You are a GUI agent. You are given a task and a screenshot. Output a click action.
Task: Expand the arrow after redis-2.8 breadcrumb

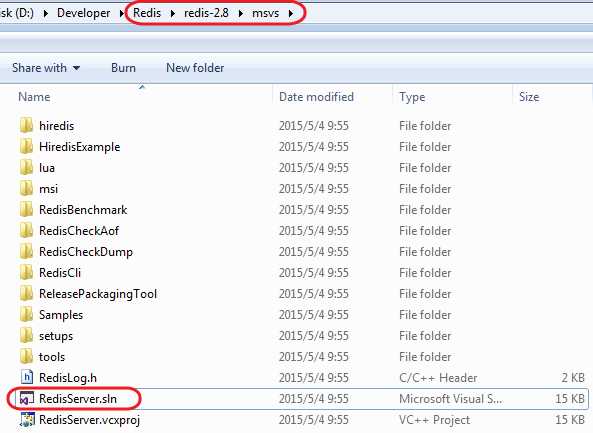[241, 14]
